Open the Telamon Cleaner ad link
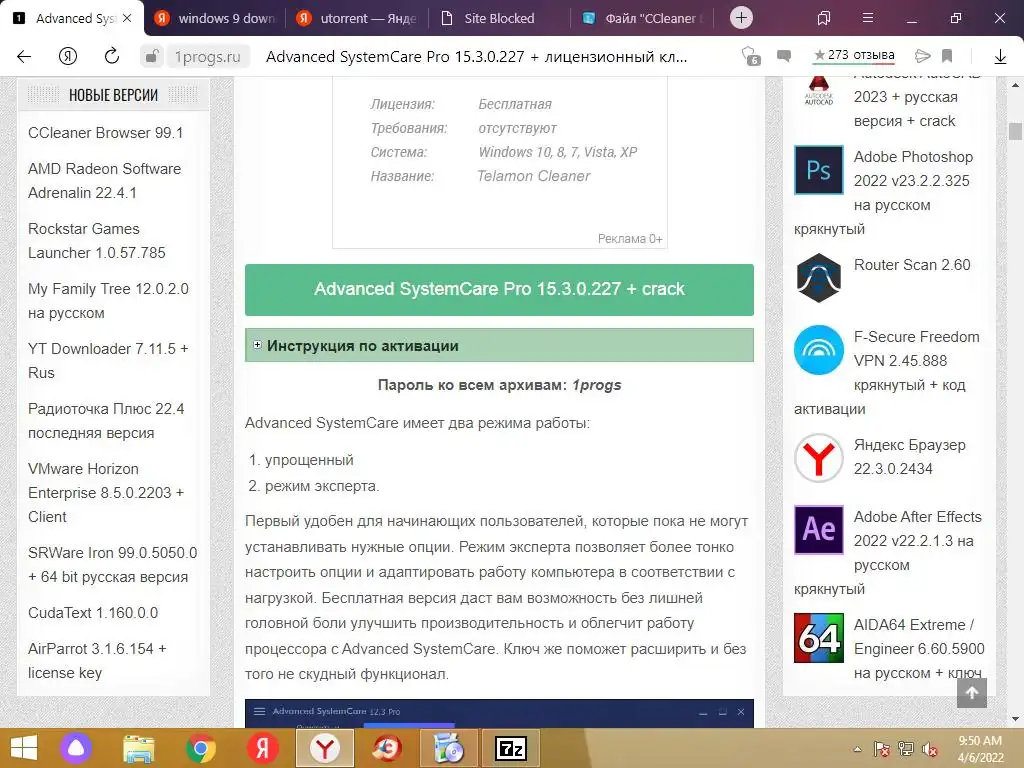Image resolution: width=1024 pixels, height=768 pixels. click(533, 176)
